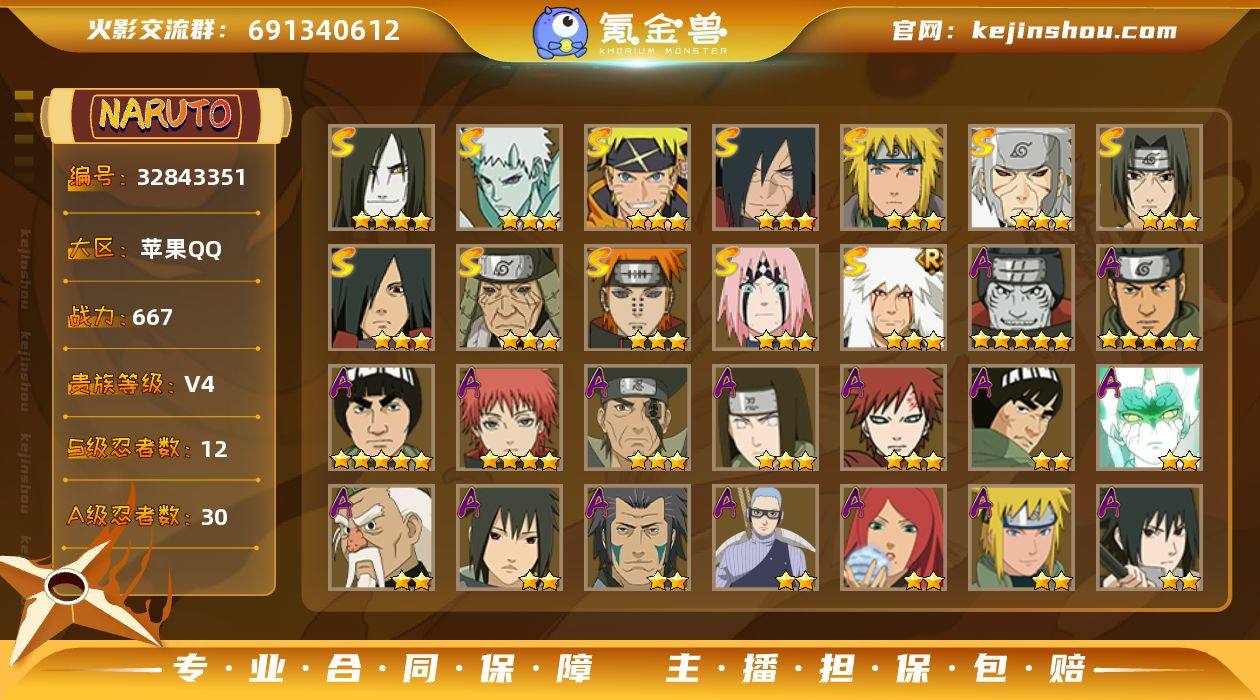Select the red-haired Kushina portrait holding orb

[x=893, y=538]
